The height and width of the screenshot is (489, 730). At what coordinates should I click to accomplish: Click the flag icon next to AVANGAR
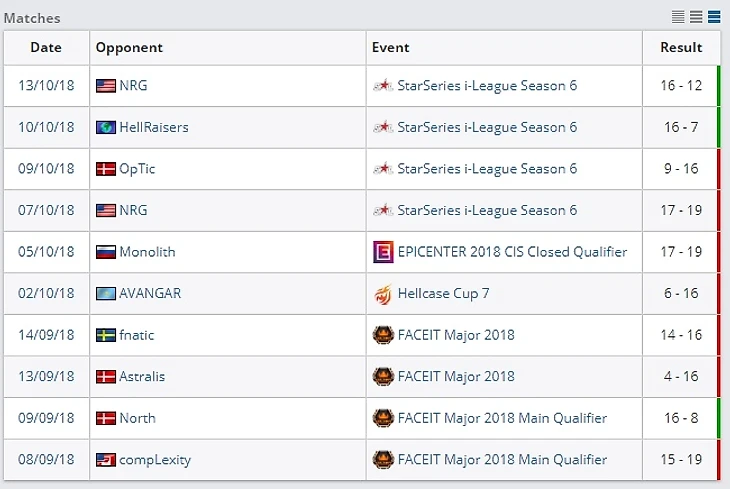pyautogui.click(x=106, y=294)
